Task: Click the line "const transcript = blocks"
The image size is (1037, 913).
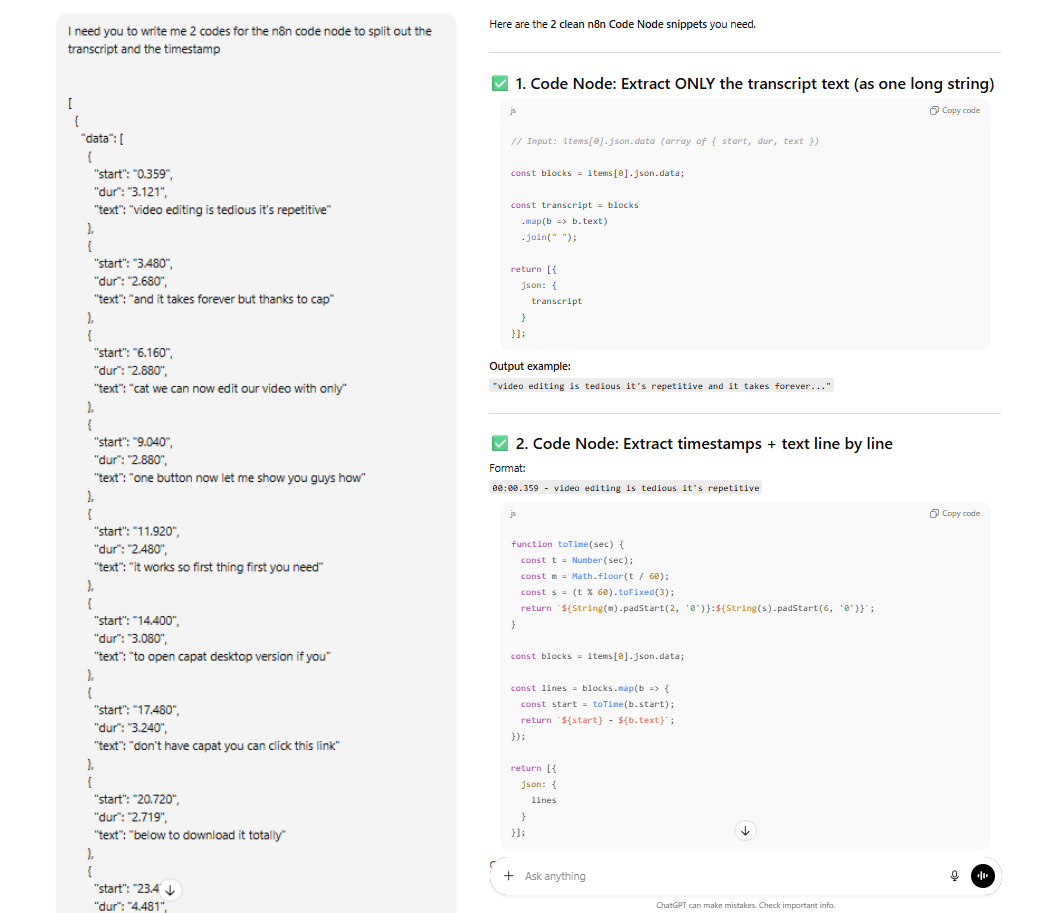Action: click(x=574, y=205)
